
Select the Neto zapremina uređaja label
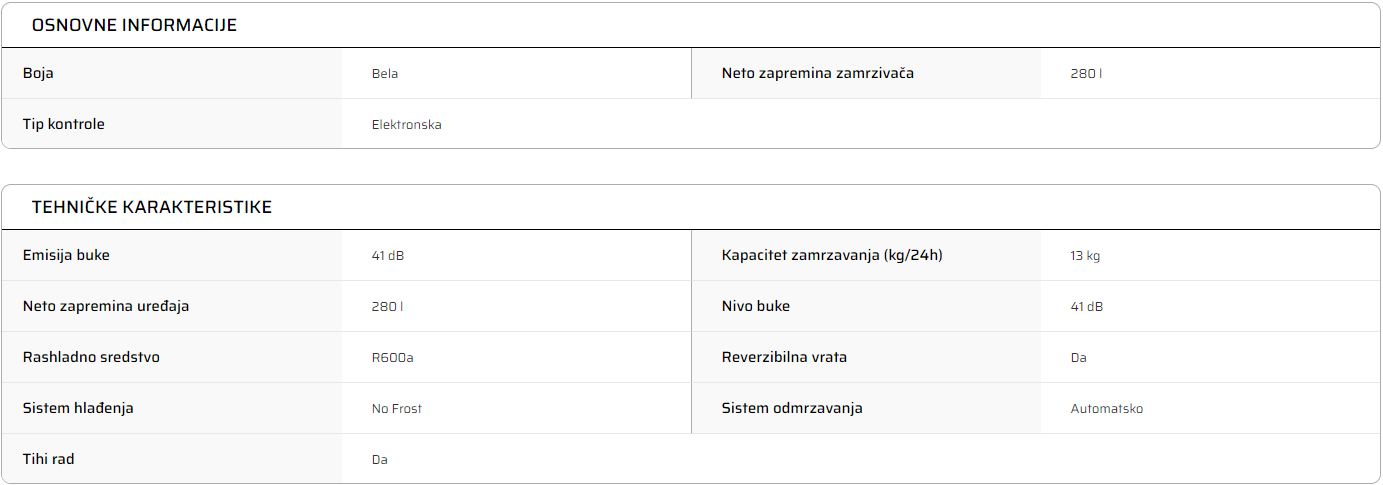pos(106,306)
